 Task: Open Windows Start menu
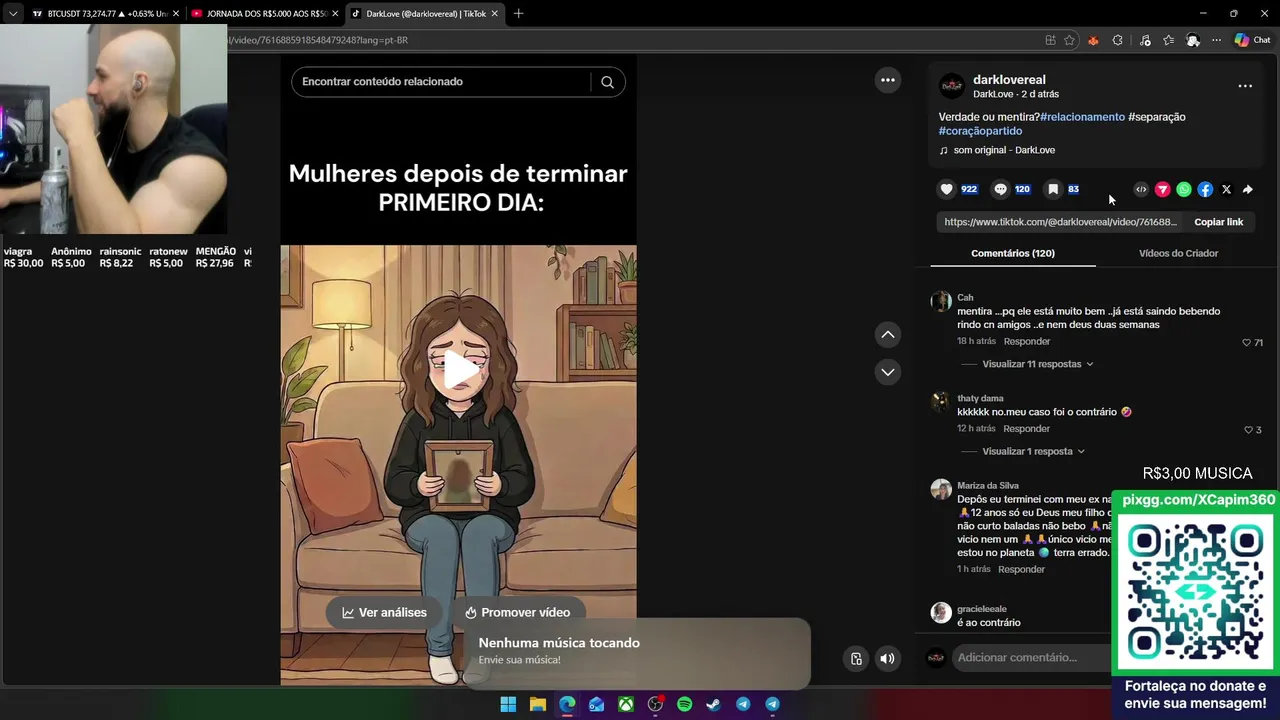(x=508, y=704)
